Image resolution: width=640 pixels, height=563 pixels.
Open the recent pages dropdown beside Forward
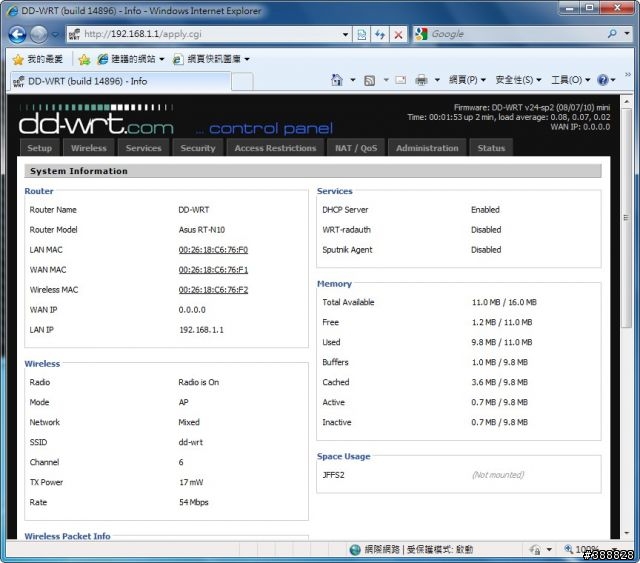[55, 35]
